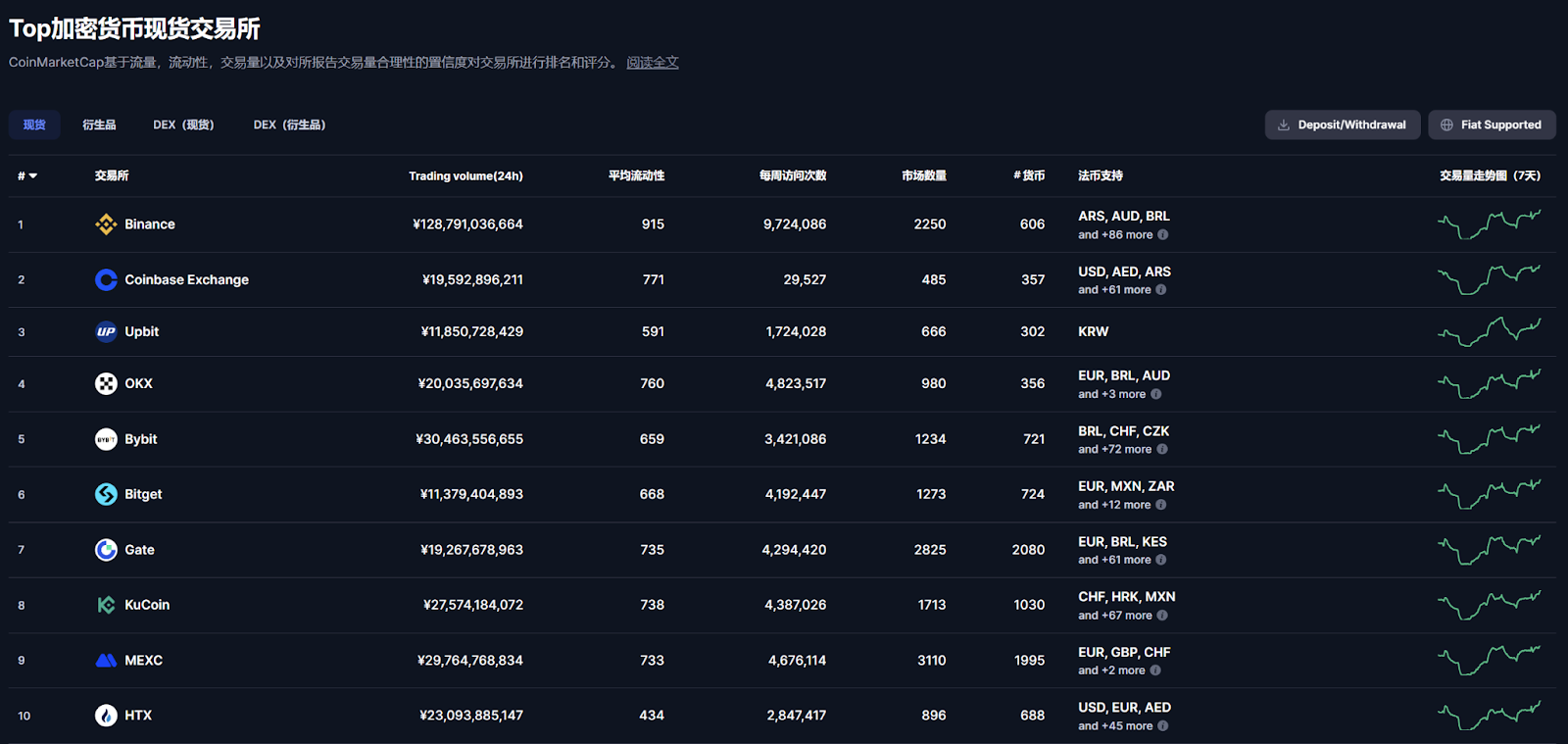Click the globe icon in Fiat Supported button
Viewport: 1568px width, 744px height.
click(x=1446, y=125)
